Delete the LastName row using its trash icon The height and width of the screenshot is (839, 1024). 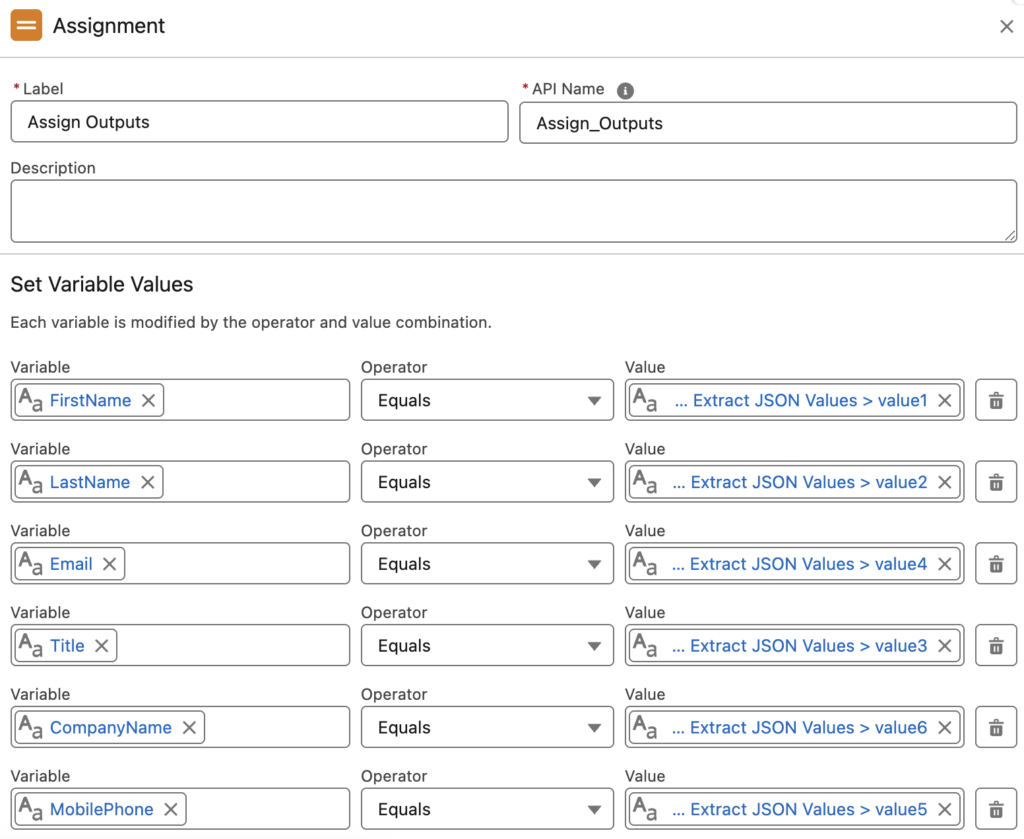tap(996, 482)
